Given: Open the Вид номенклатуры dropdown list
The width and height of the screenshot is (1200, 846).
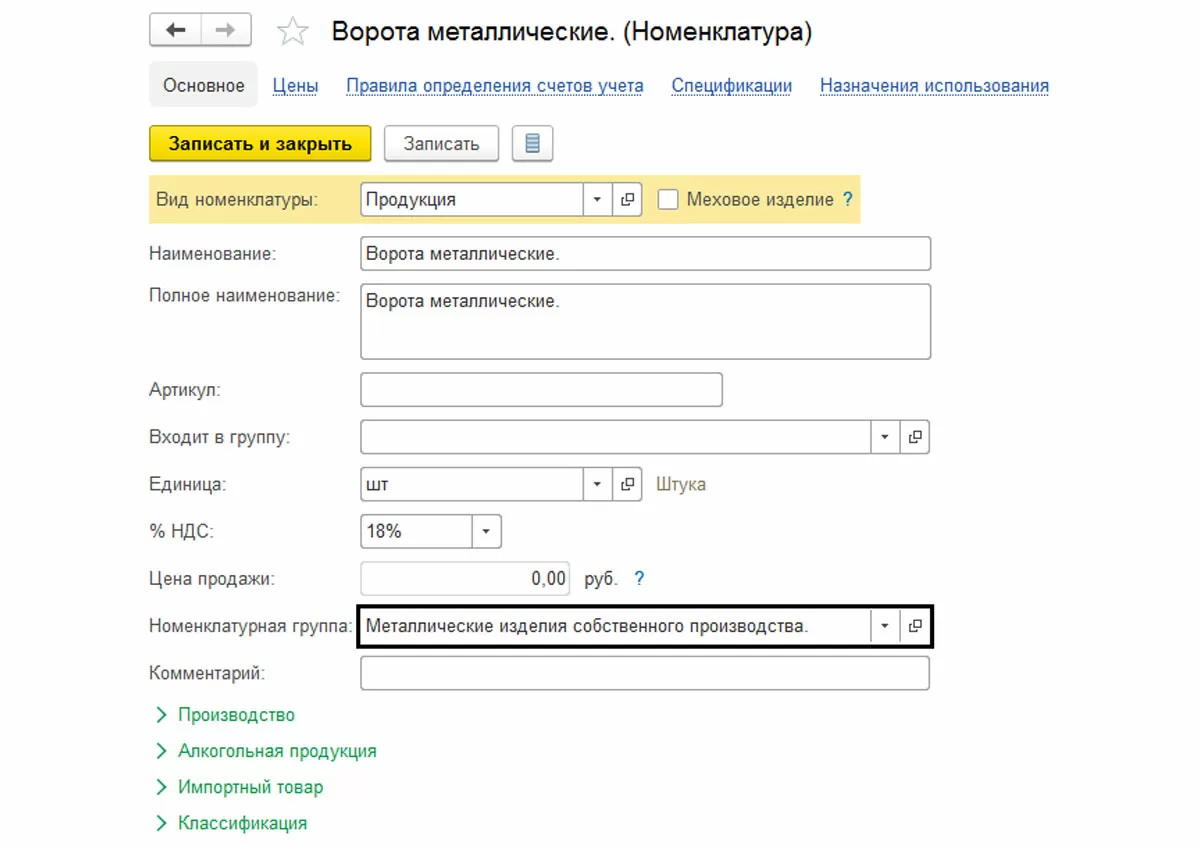Looking at the screenshot, I should [597, 199].
